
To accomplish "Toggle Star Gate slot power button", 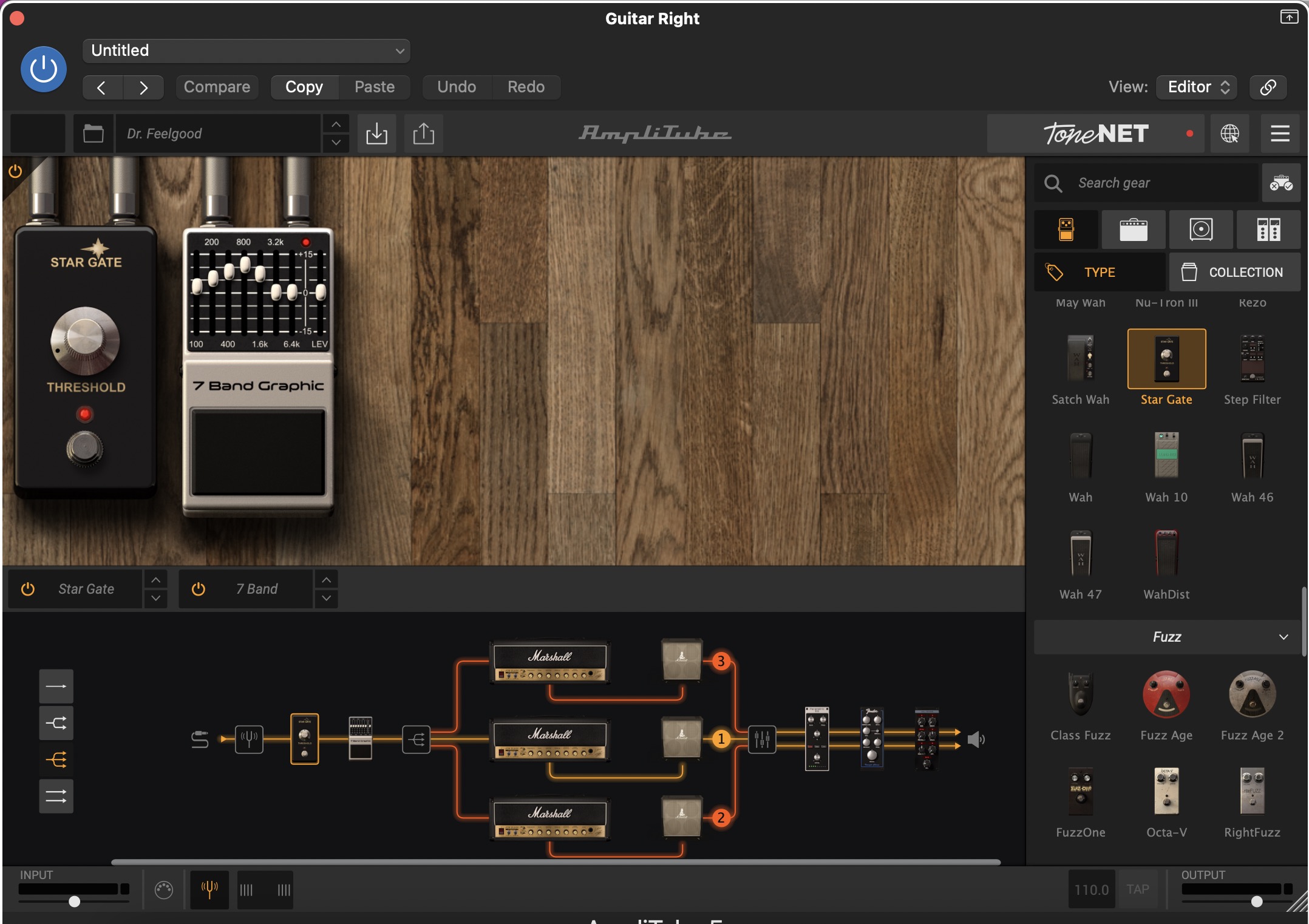I will [28, 589].
